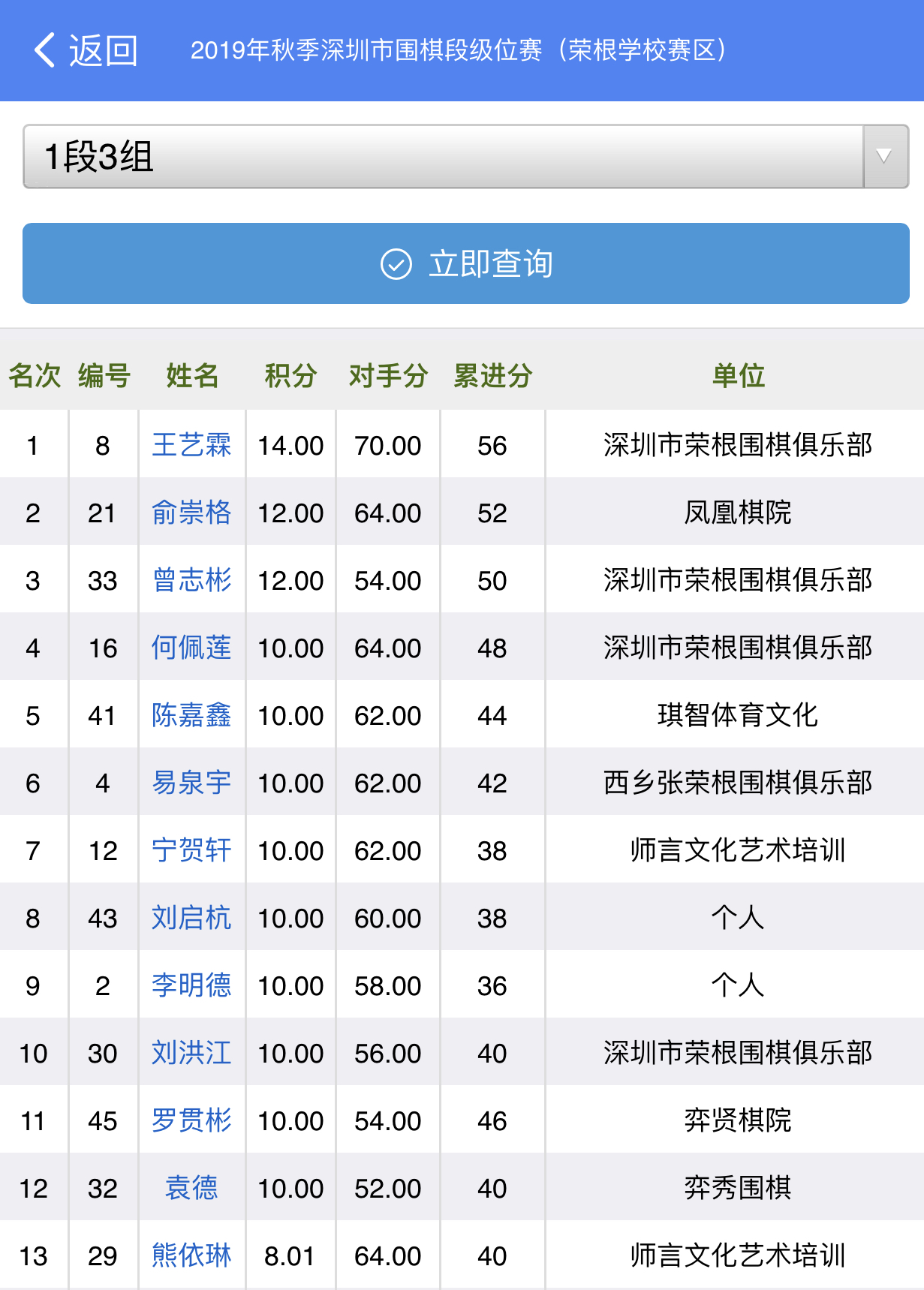Click player name 袁德
The height and width of the screenshot is (1290, 924).
(191, 1188)
